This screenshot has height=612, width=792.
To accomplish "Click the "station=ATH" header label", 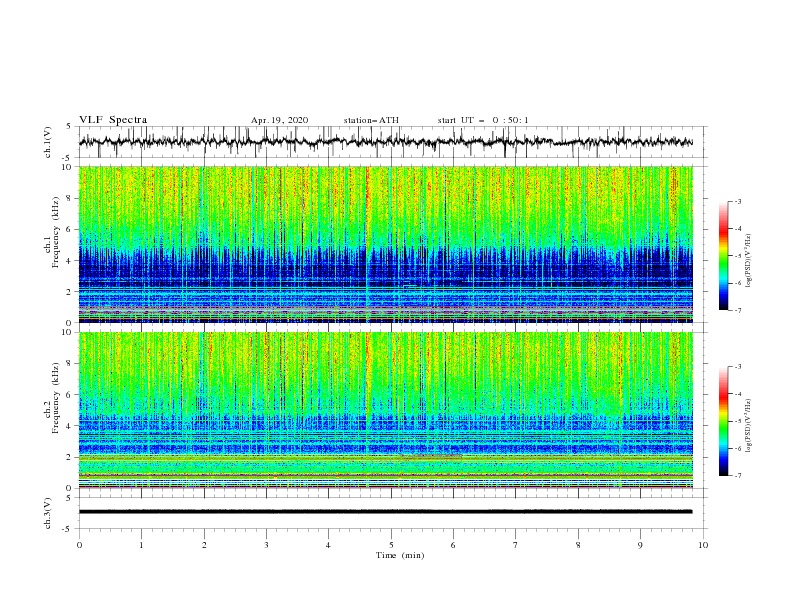I will click(x=371, y=120).
